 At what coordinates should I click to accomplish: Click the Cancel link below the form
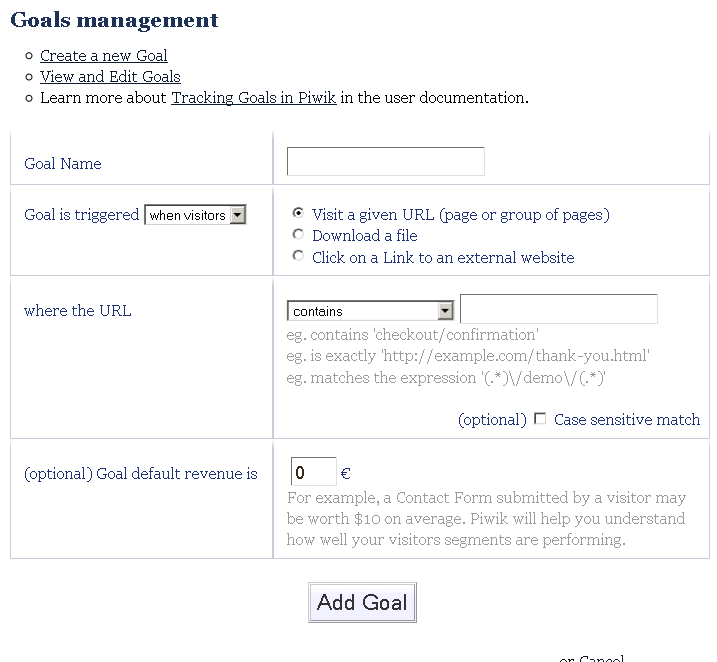pos(601,658)
